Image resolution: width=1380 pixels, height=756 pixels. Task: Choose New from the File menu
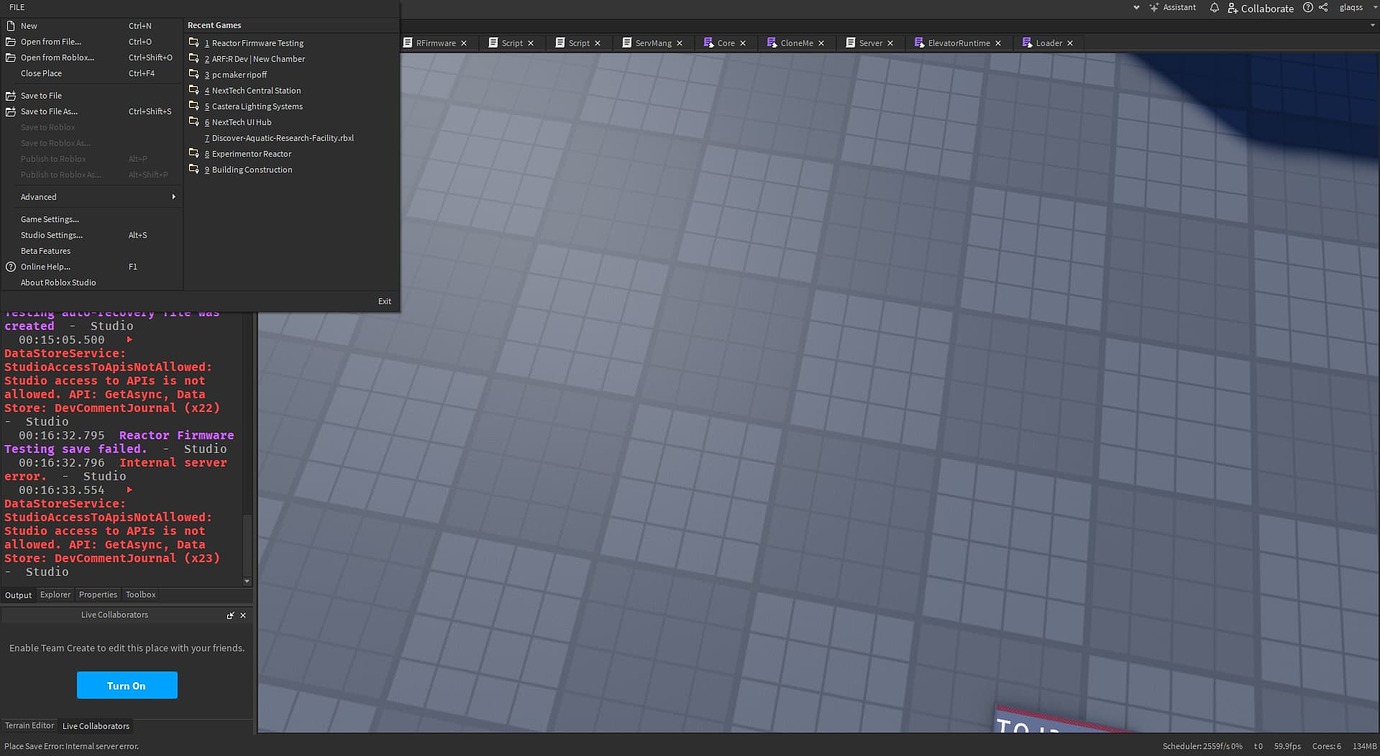point(92,26)
